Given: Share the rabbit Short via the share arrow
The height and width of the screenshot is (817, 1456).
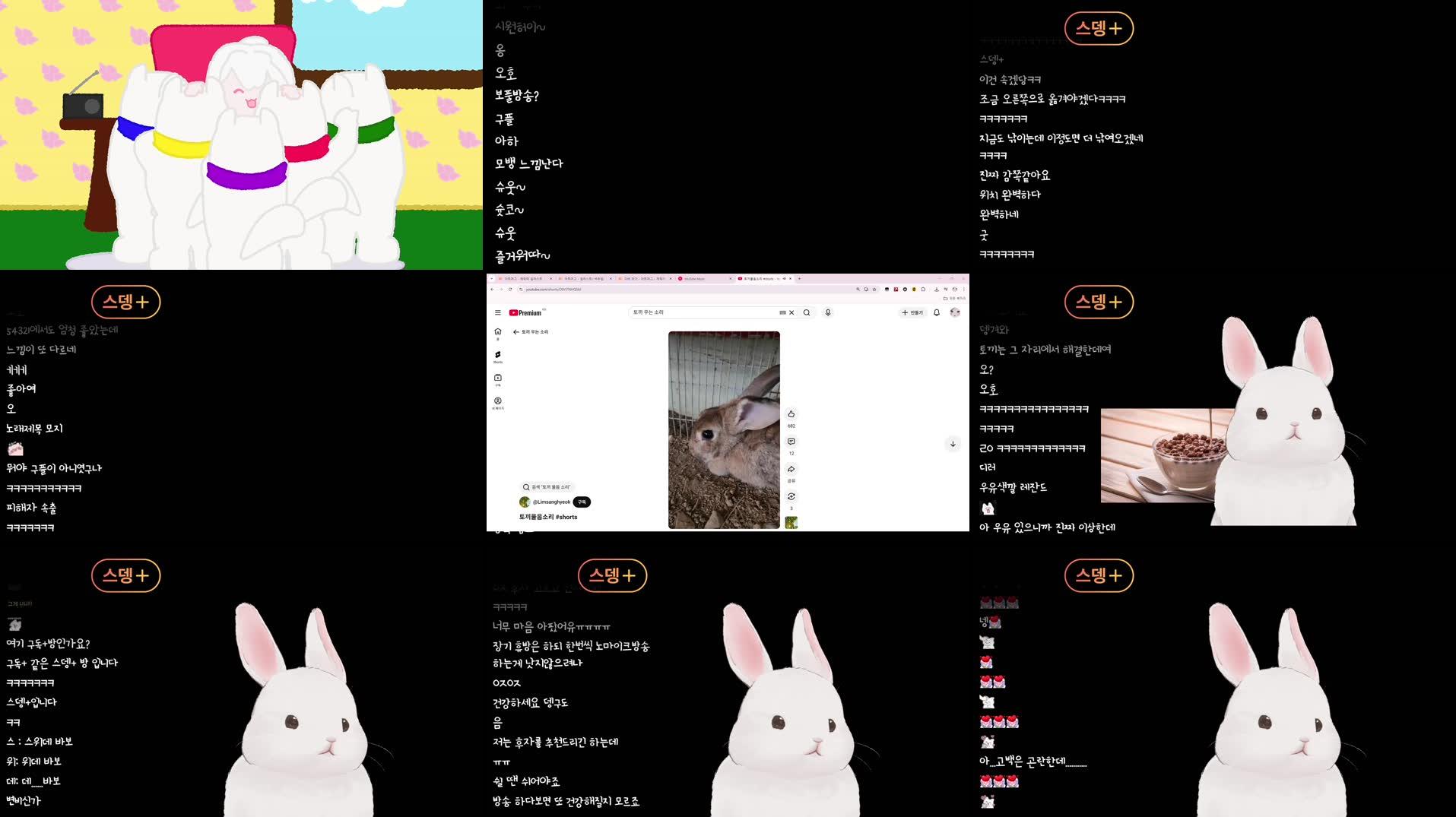Looking at the screenshot, I should tap(791, 468).
